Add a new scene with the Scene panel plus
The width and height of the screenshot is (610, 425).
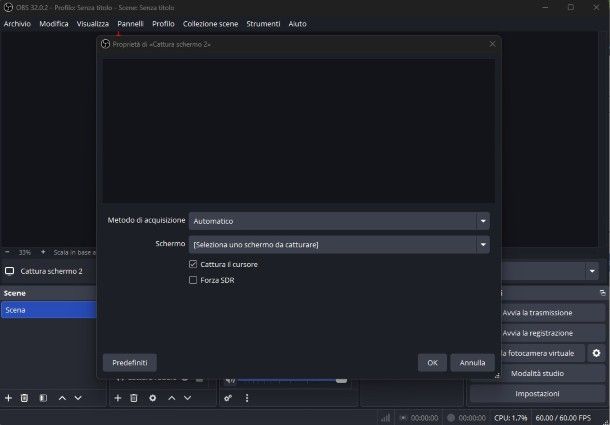(8, 398)
